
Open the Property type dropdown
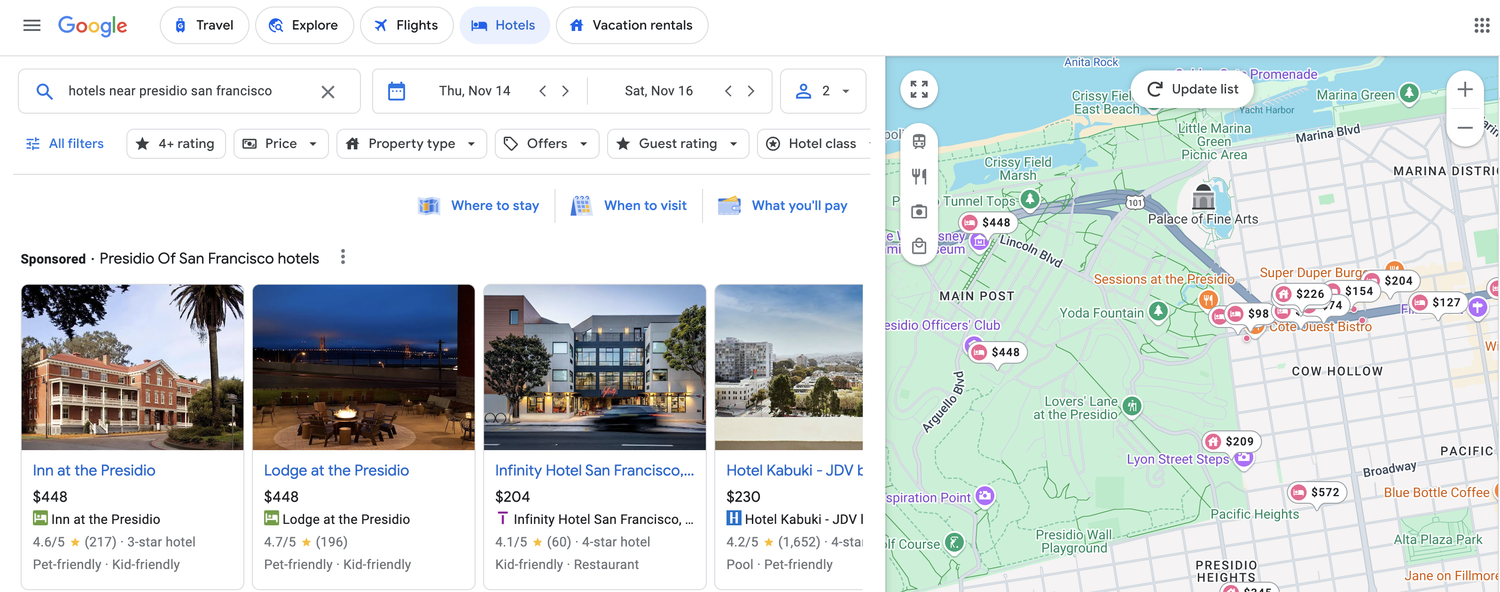pyautogui.click(x=412, y=144)
